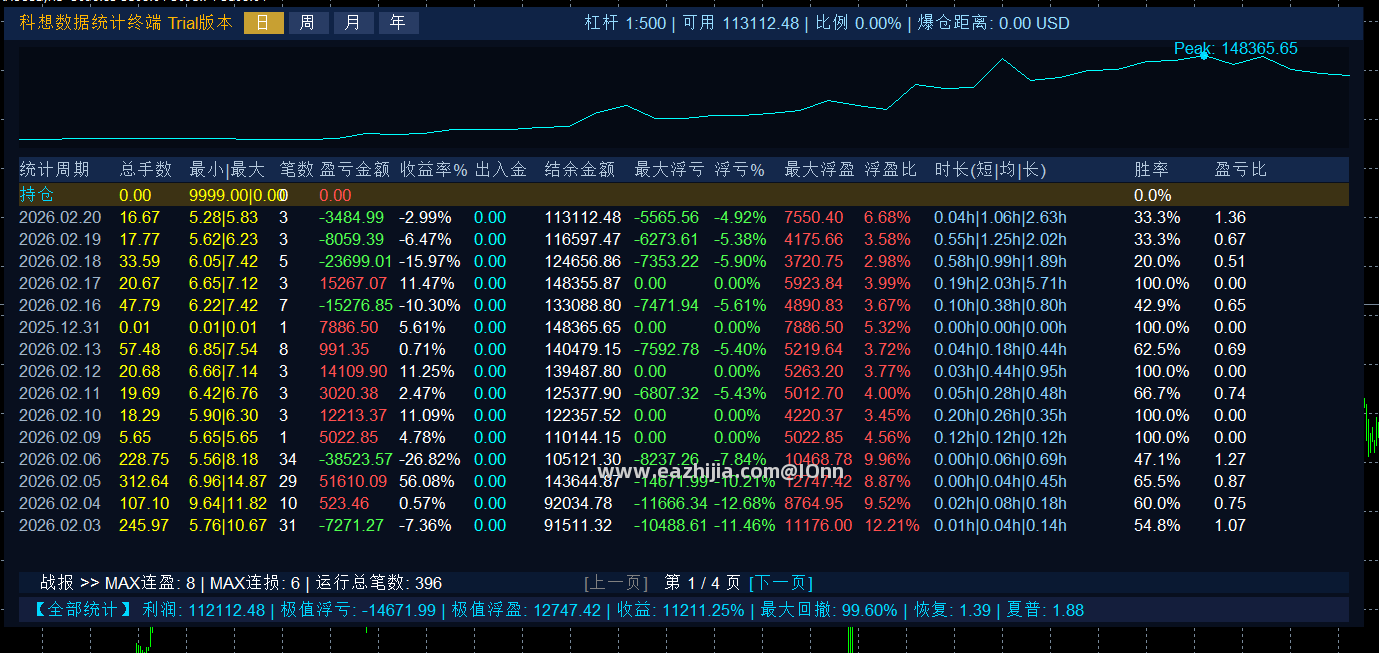The width and height of the screenshot is (1379, 653).
Task: Click return rate -26.82%
Action: [430, 459]
